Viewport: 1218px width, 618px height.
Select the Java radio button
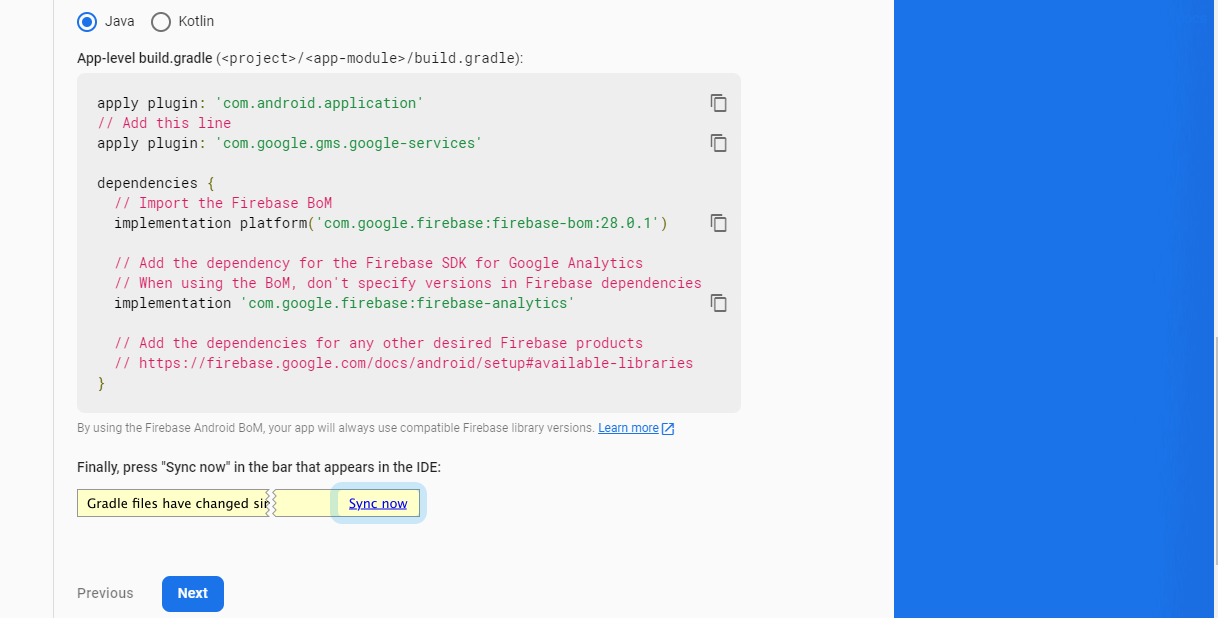(87, 21)
